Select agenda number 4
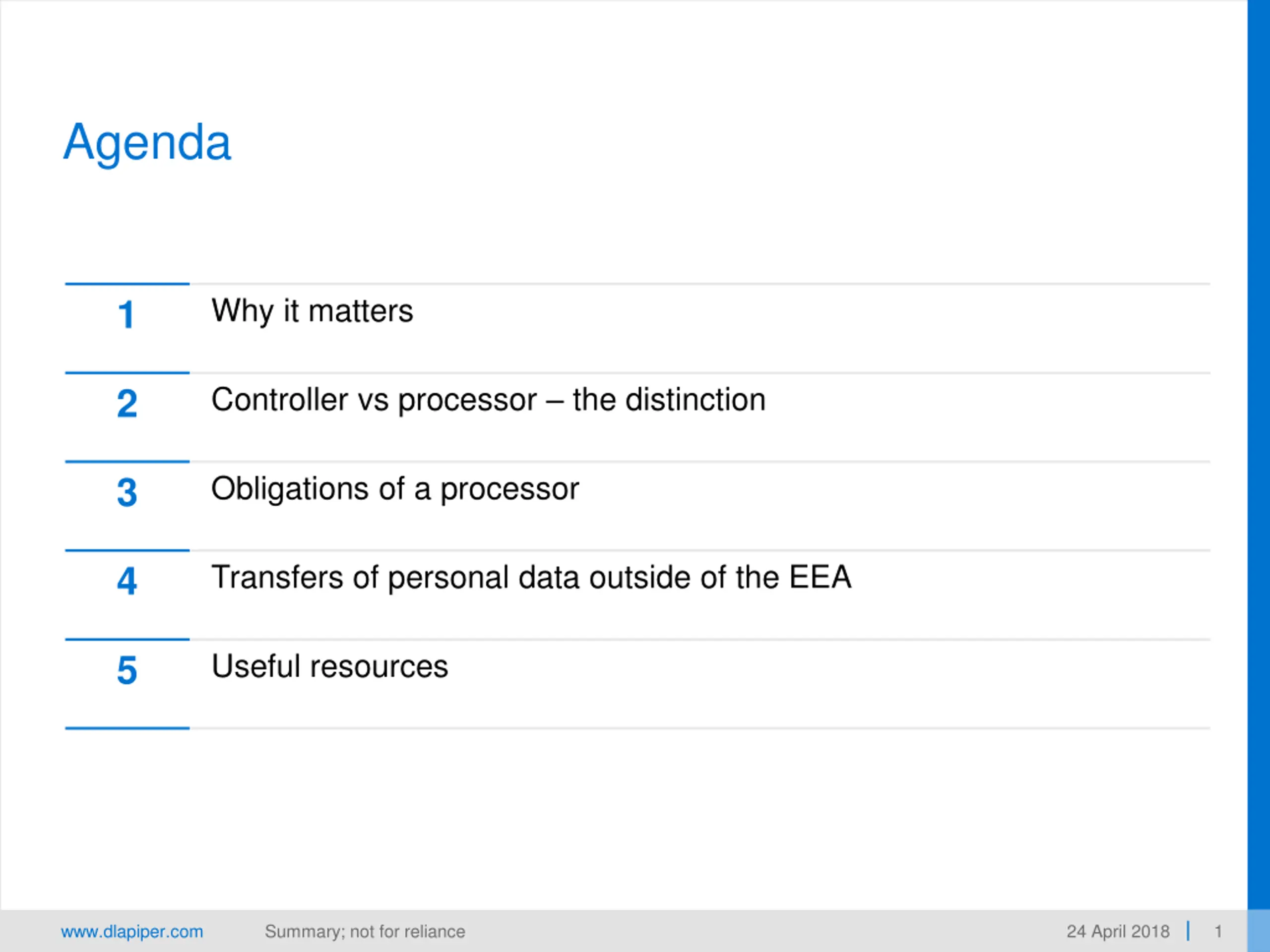 tap(127, 581)
